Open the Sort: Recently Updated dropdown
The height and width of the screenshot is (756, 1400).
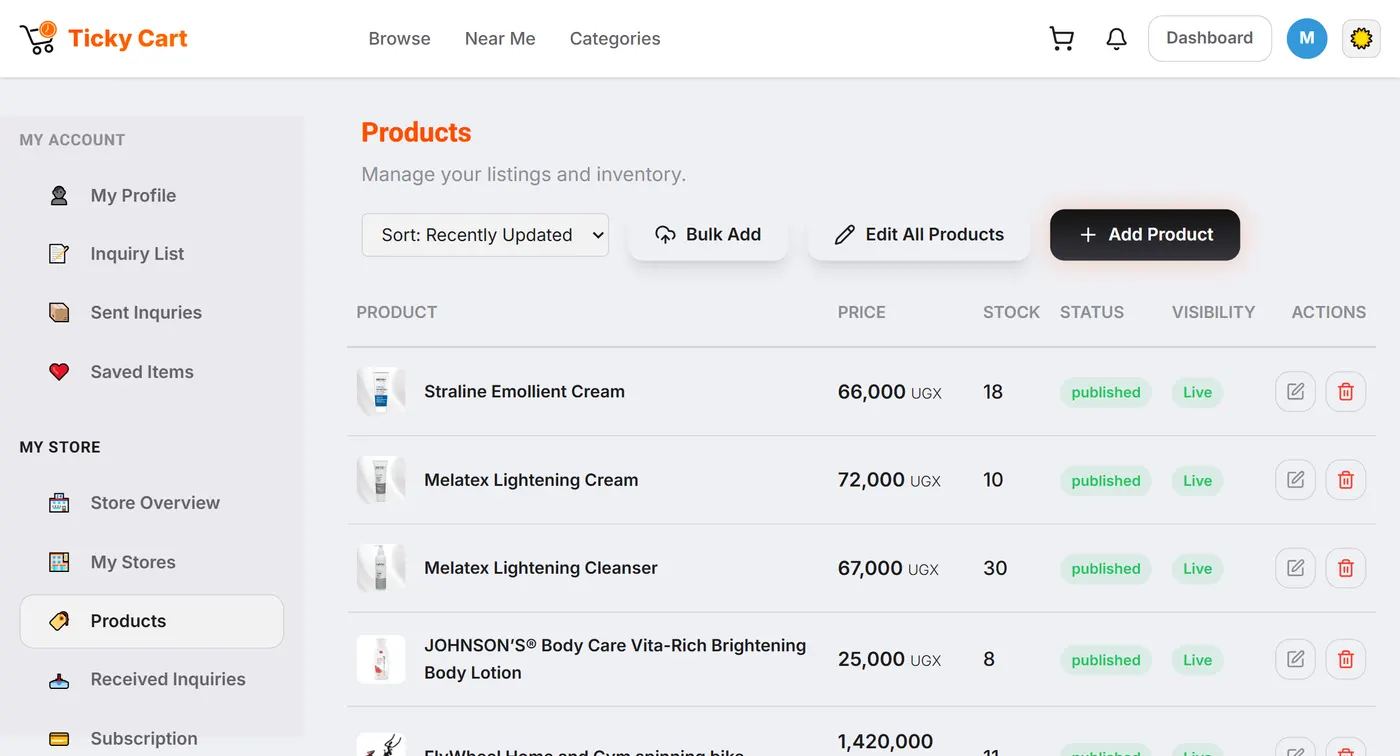485,235
